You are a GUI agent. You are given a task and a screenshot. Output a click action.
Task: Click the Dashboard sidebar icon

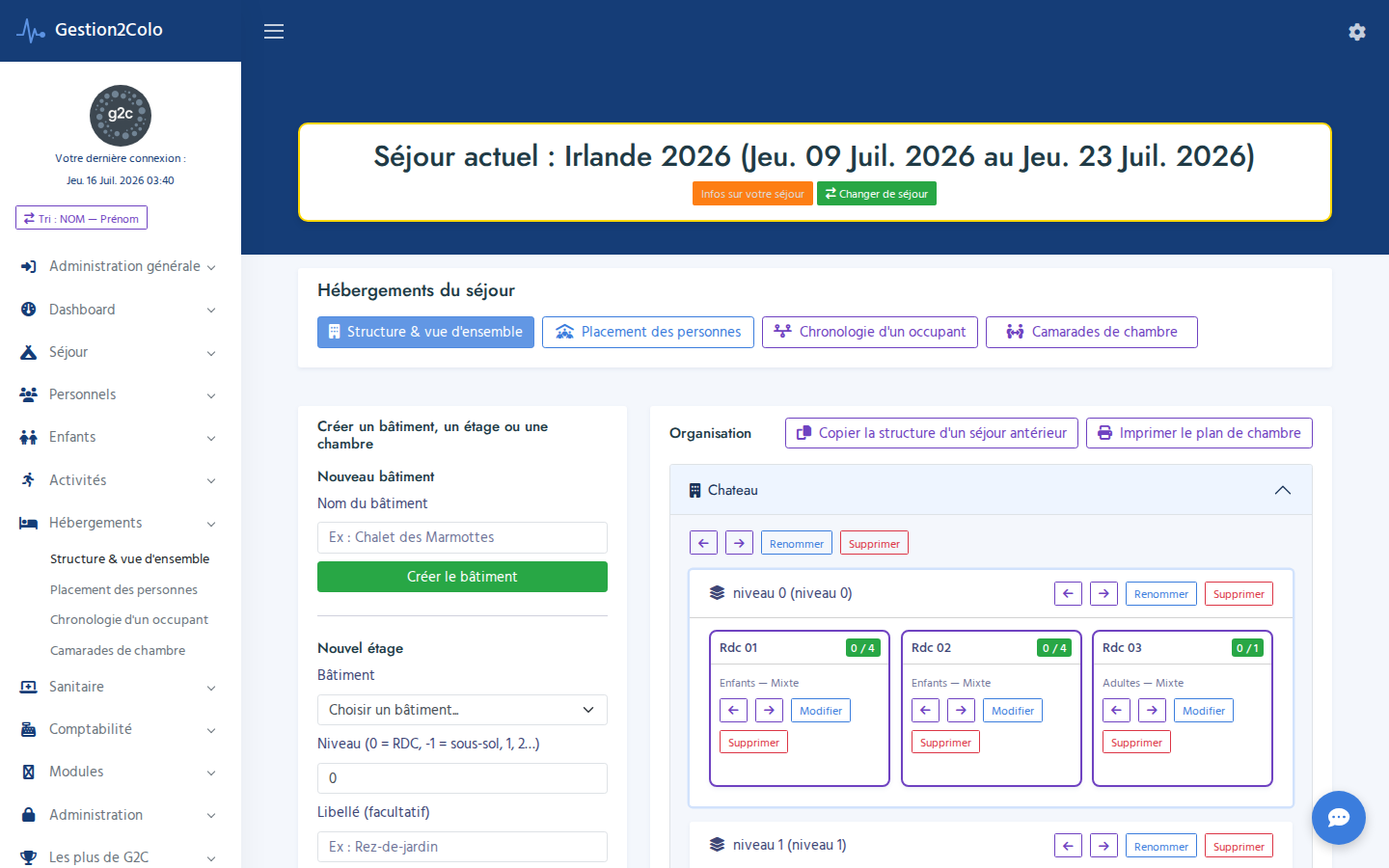[x=28, y=310]
